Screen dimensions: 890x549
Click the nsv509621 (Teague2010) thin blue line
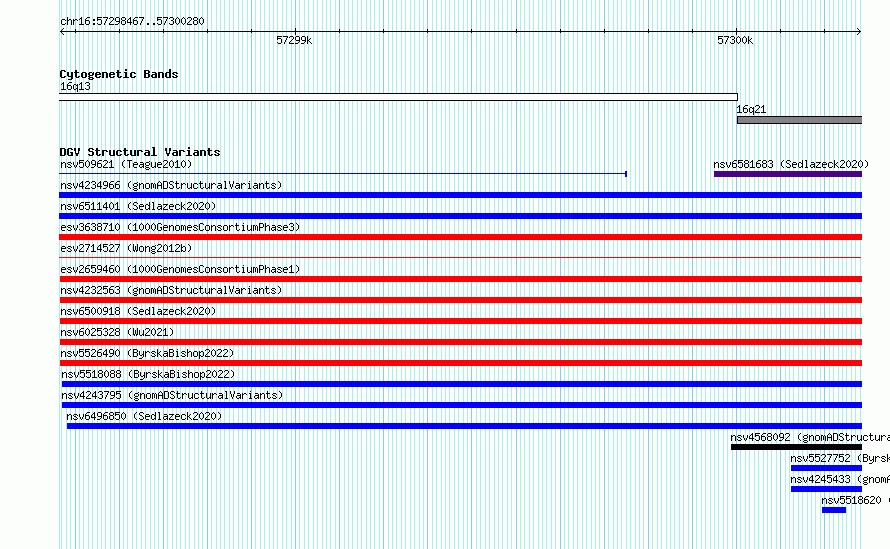(x=343, y=174)
